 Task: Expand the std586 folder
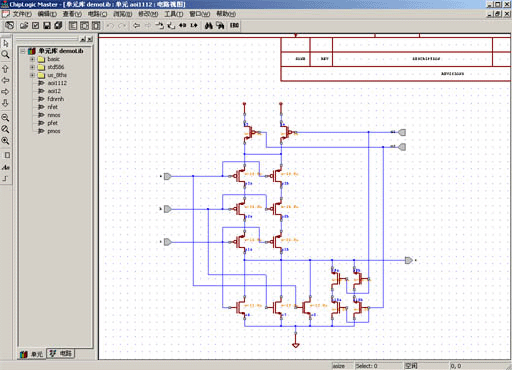click(32, 67)
